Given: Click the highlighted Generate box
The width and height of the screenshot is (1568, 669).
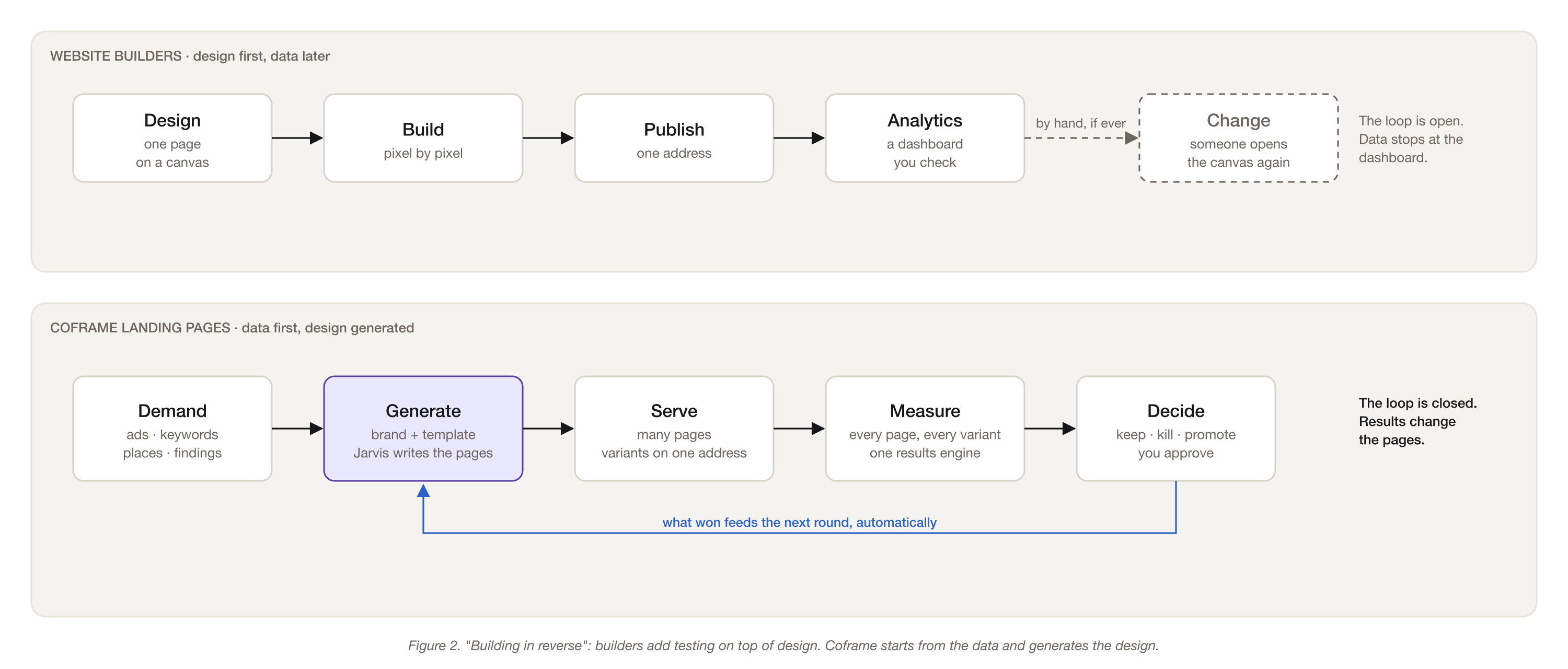Looking at the screenshot, I should (x=423, y=429).
